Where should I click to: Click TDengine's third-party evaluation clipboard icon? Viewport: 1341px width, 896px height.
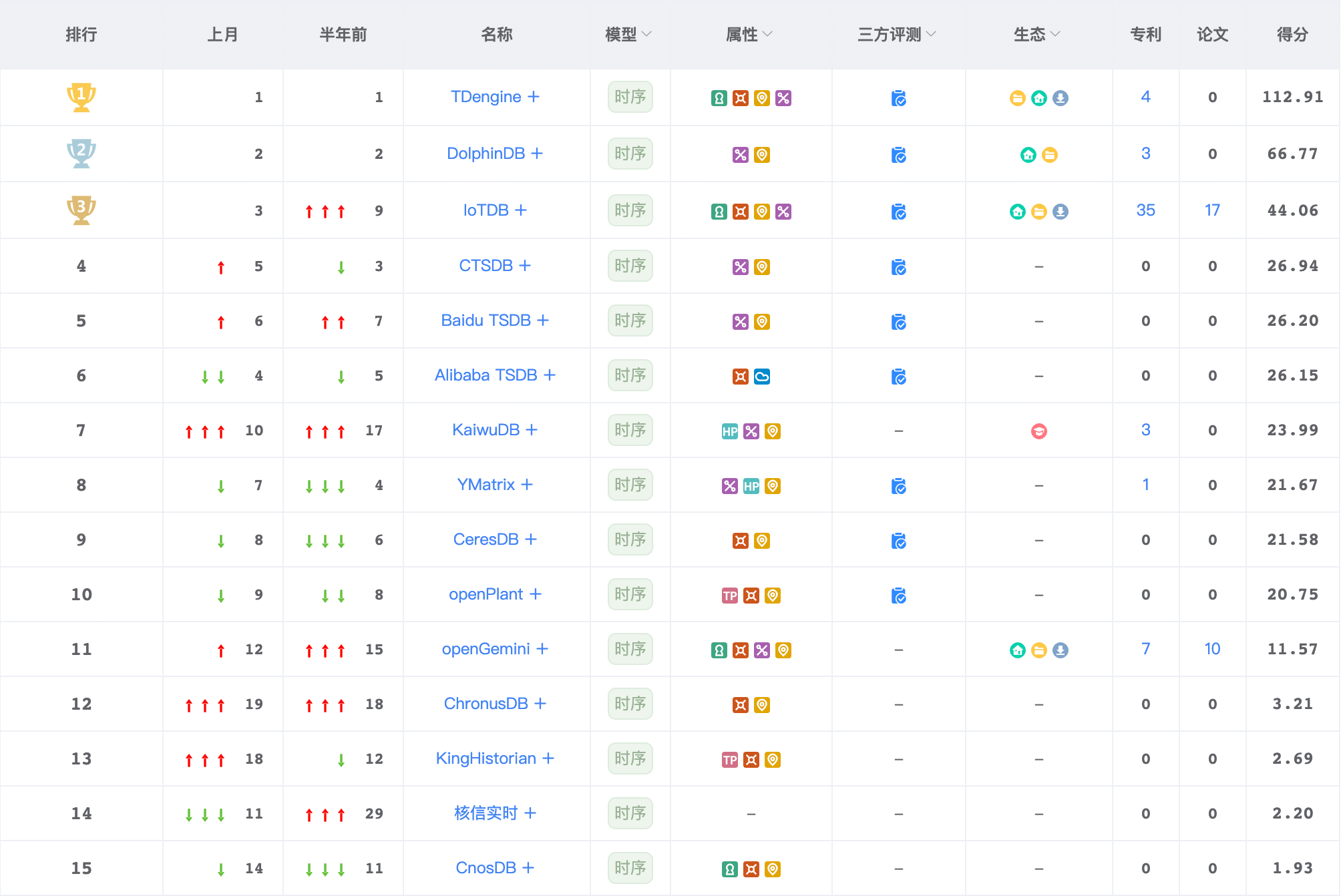(898, 98)
